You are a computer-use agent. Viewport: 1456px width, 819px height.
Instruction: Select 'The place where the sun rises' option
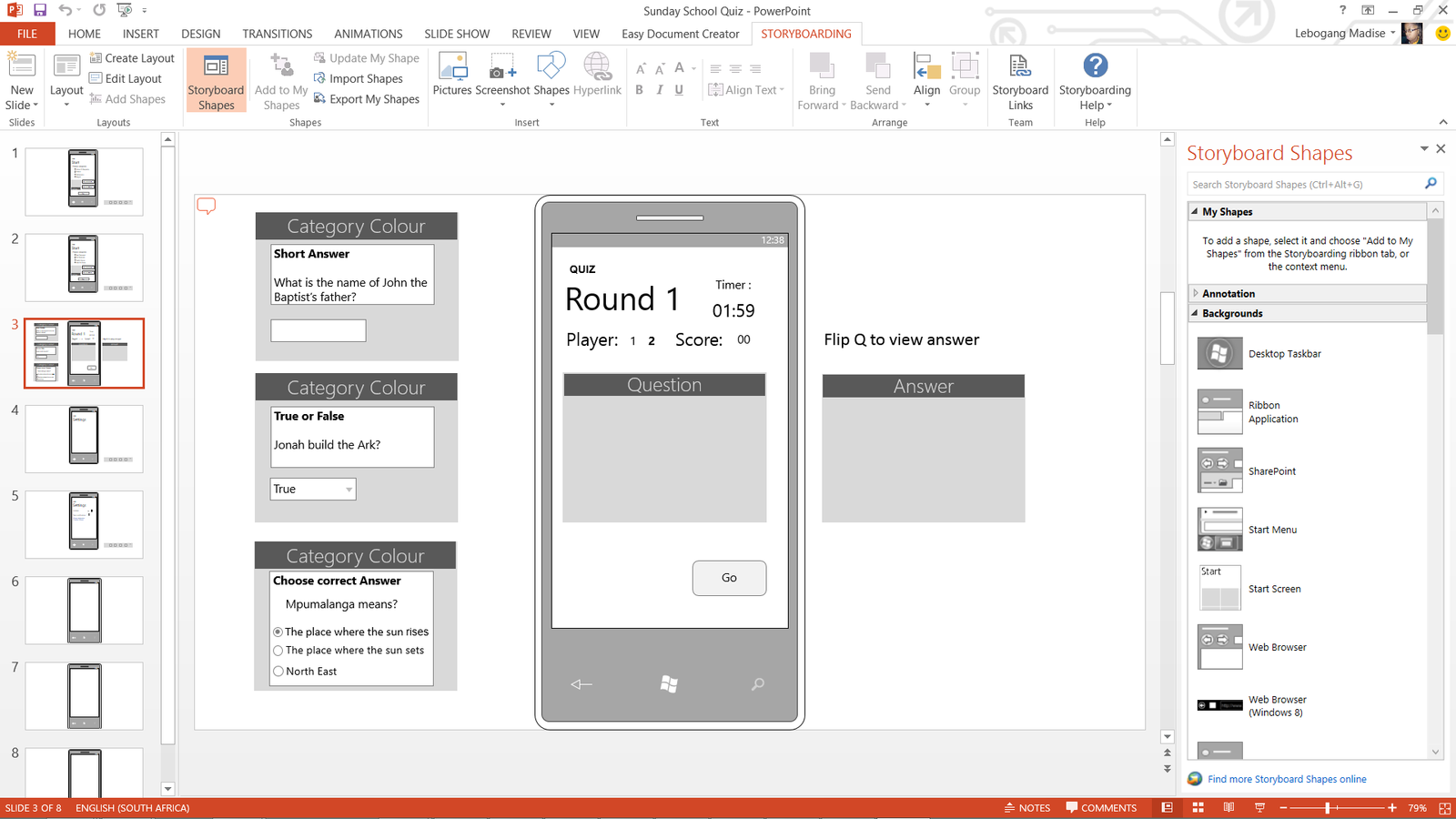pyautogui.click(x=278, y=632)
